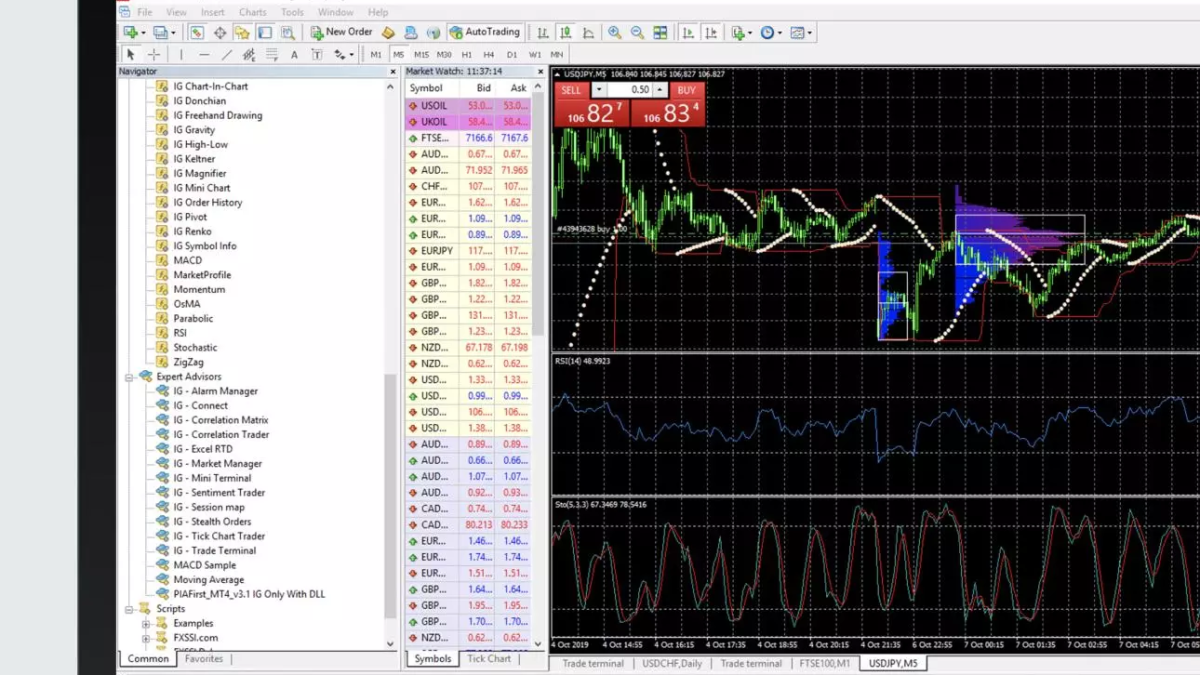Select the trendline drawing tool
The image size is (1200, 675).
coord(227,54)
